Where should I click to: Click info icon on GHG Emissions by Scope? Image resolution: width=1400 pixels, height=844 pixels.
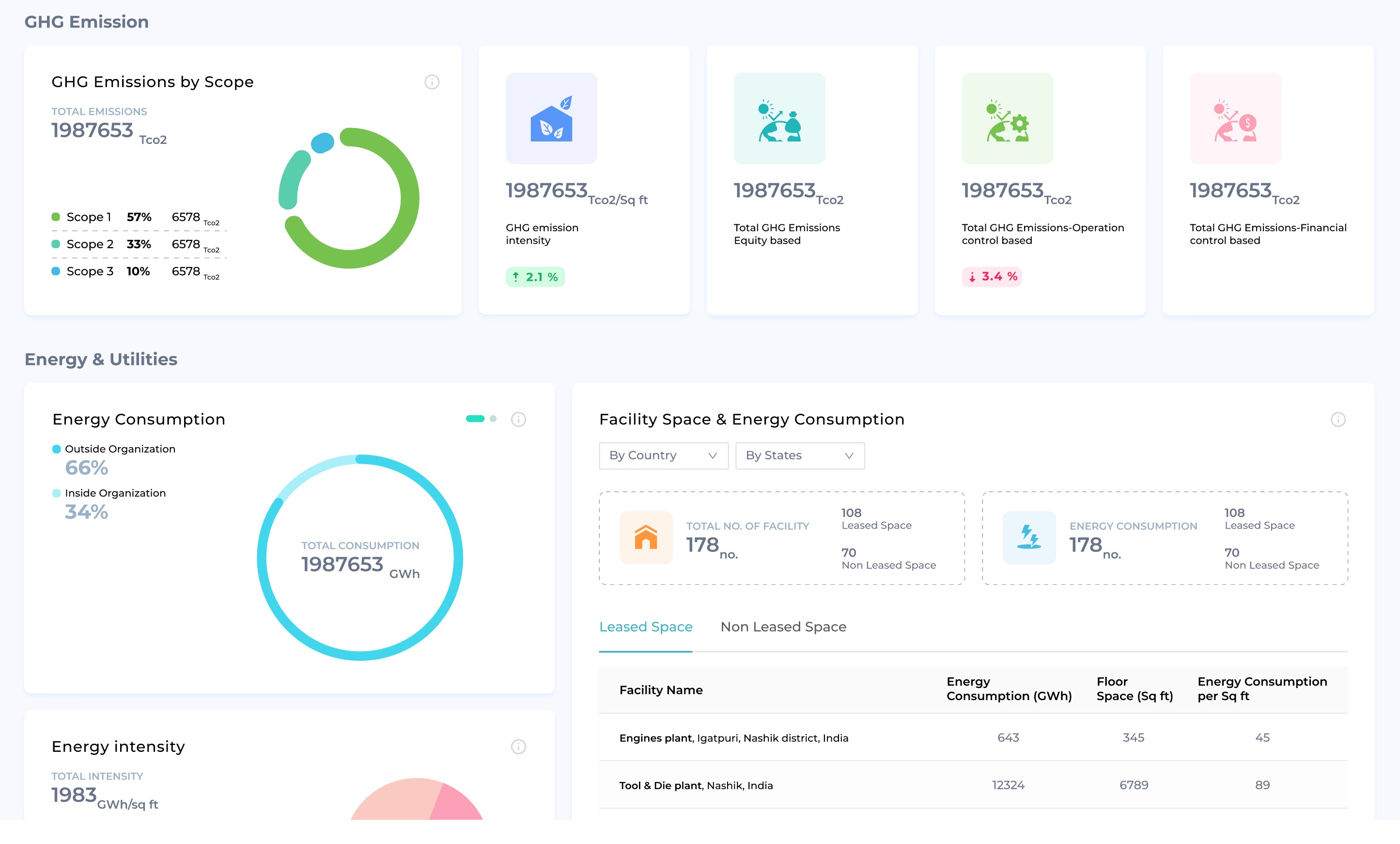(x=432, y=82)
